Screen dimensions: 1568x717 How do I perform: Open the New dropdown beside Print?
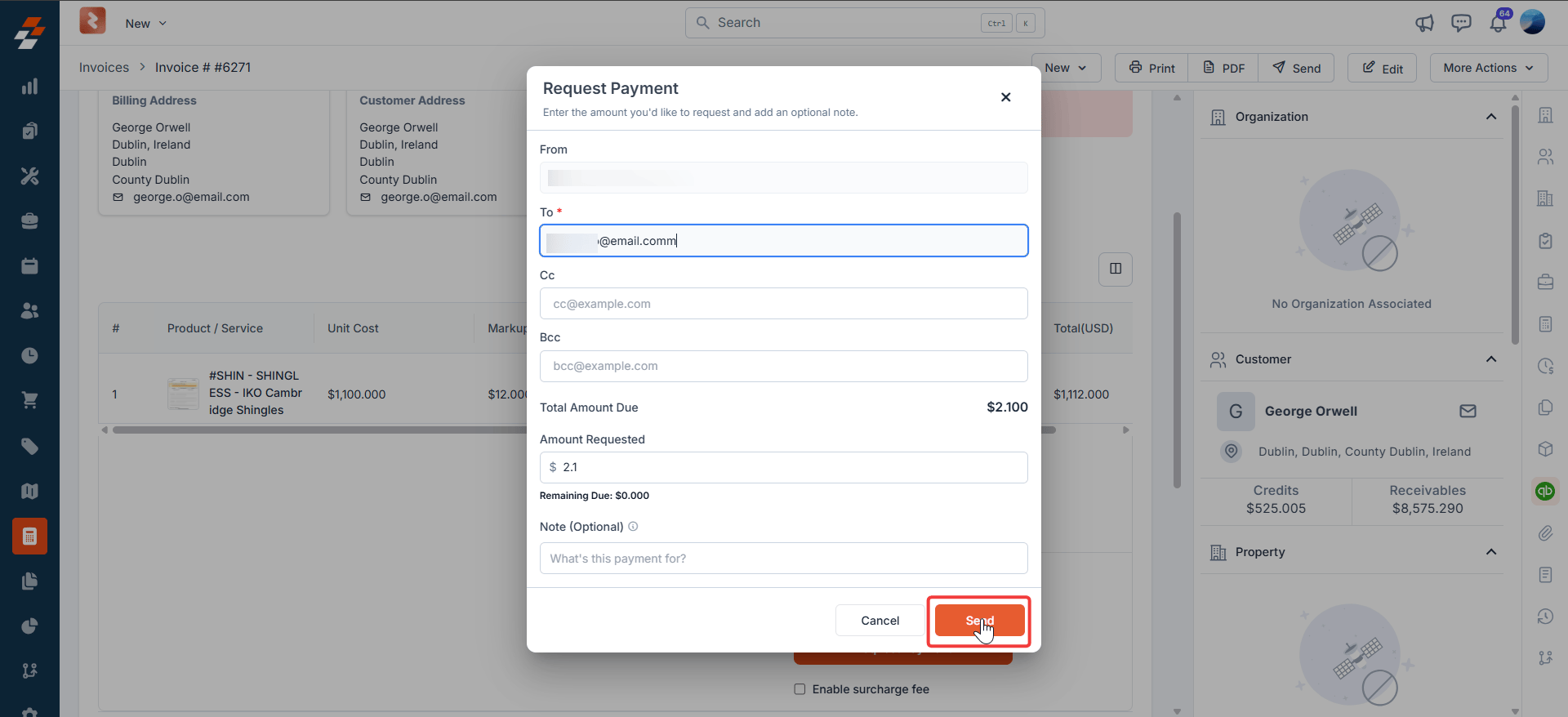tap(1066, 68)
